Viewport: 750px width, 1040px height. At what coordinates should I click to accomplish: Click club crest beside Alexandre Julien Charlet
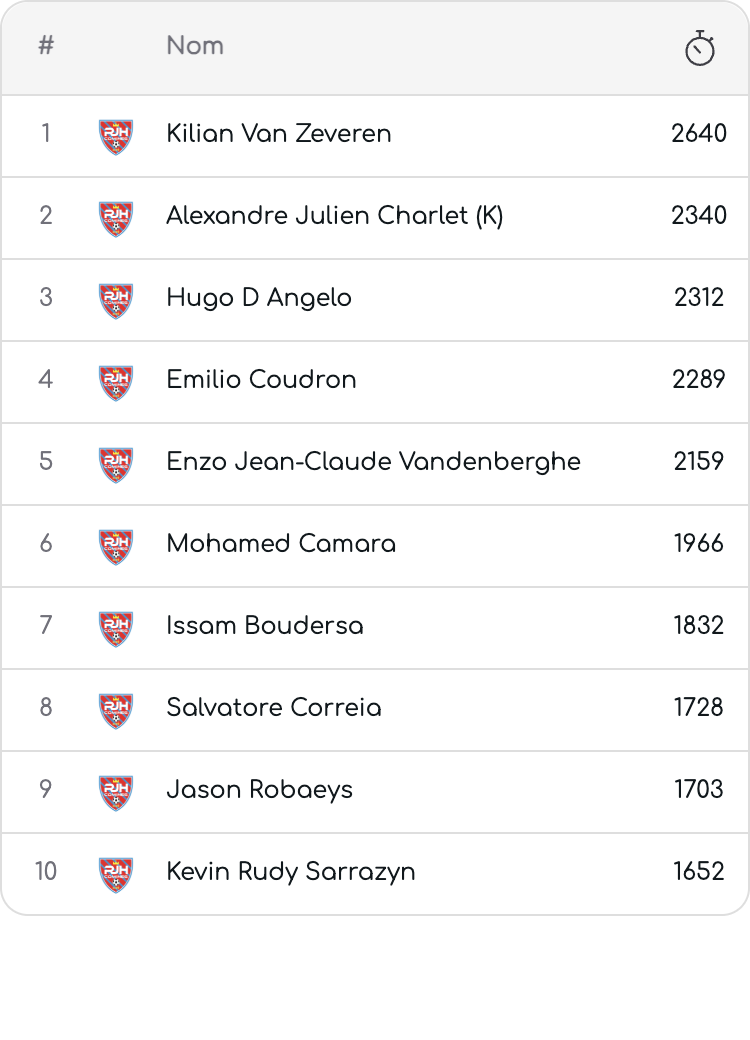pyautogui.click(x=116, y=219)
